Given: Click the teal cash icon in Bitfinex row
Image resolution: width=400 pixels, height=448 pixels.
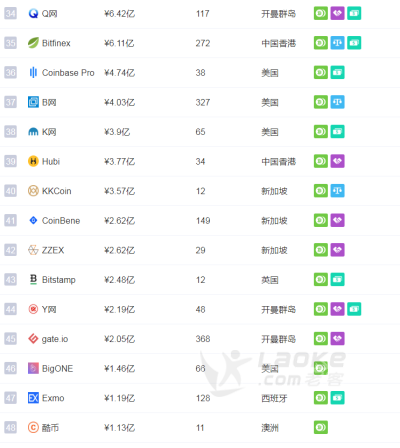Looking at the screenshot, I should [354, 43].
